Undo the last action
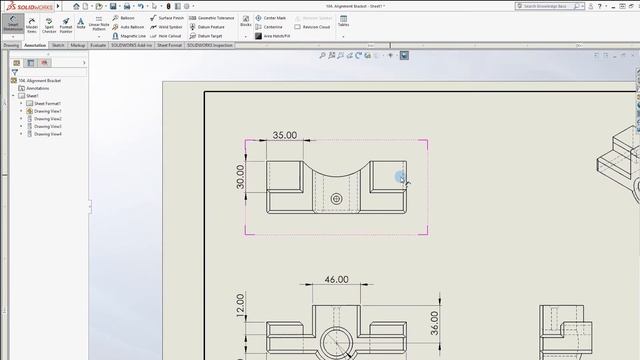Viewport: 640px width, 360px height. tap(141, 6)
